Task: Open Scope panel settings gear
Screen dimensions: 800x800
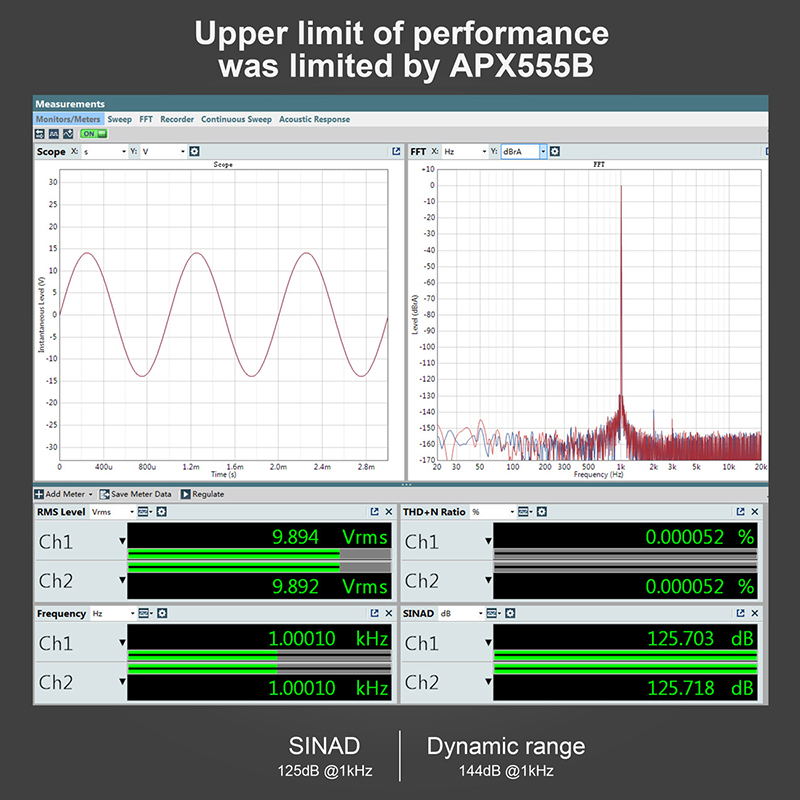Action: tap(194, 152)
